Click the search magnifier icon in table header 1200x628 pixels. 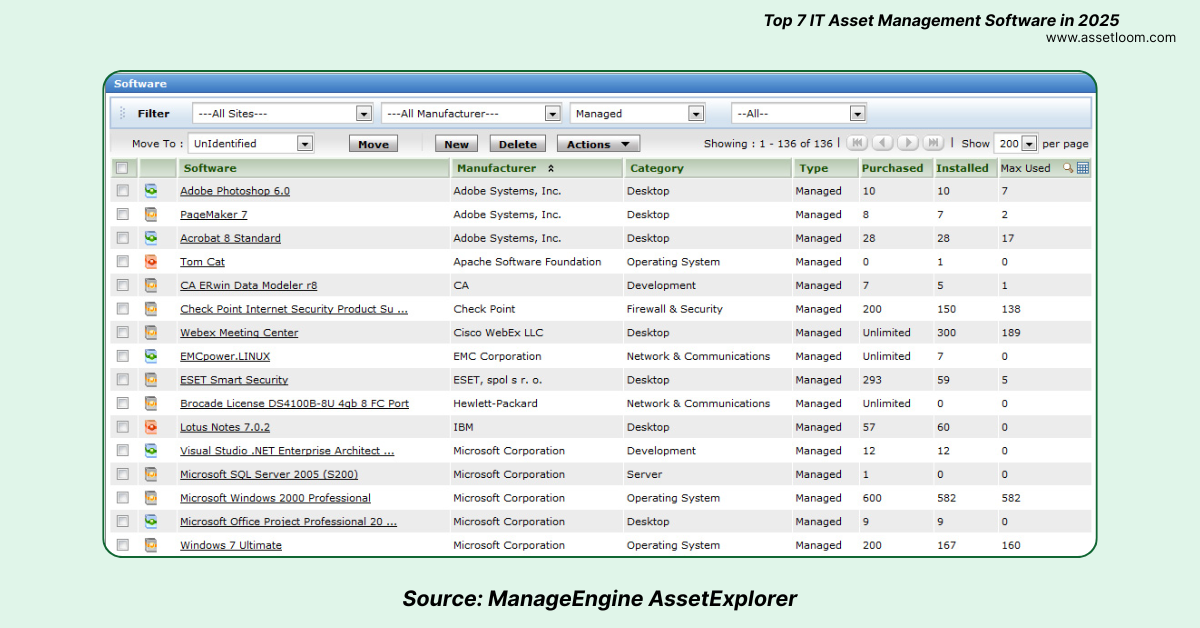[x=1068, y=168]
